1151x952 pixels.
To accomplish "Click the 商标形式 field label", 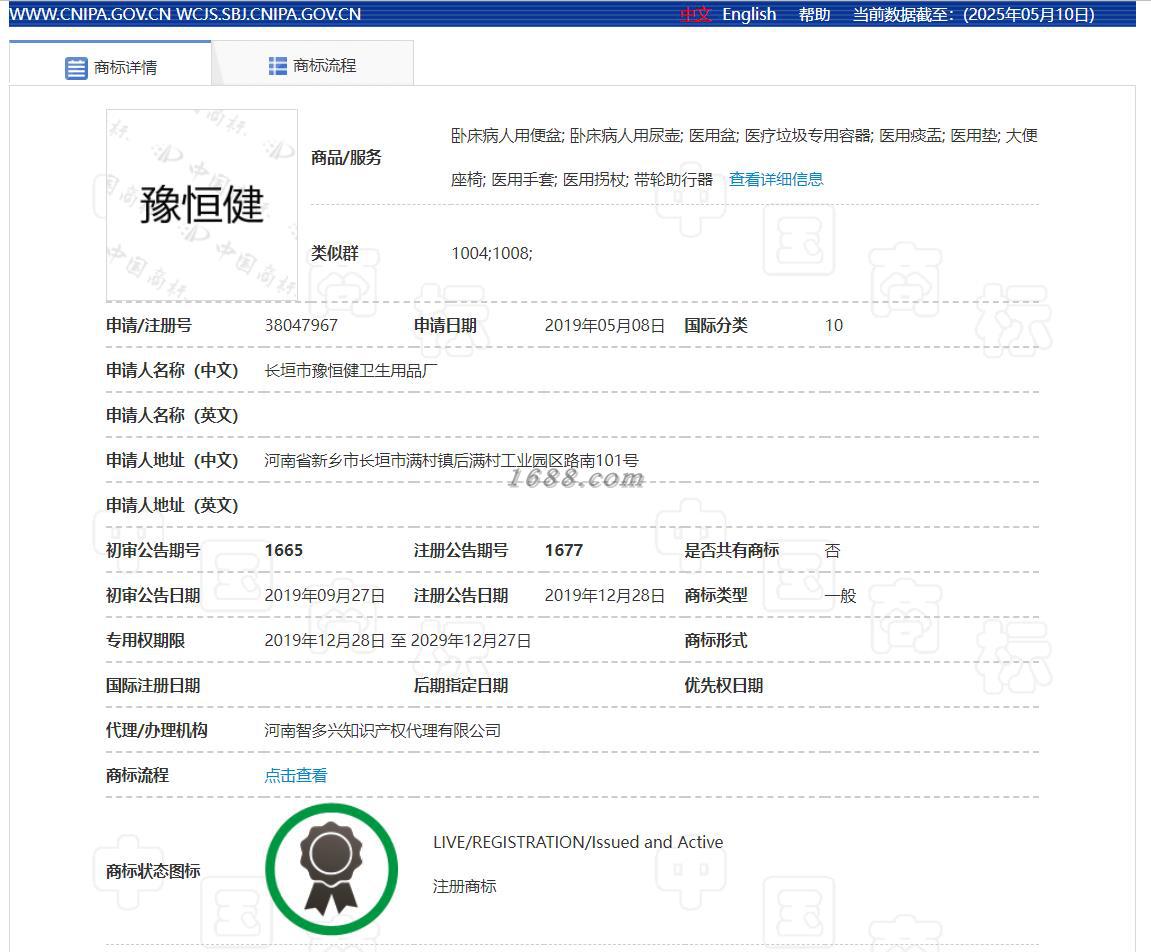I will point(716,640).
